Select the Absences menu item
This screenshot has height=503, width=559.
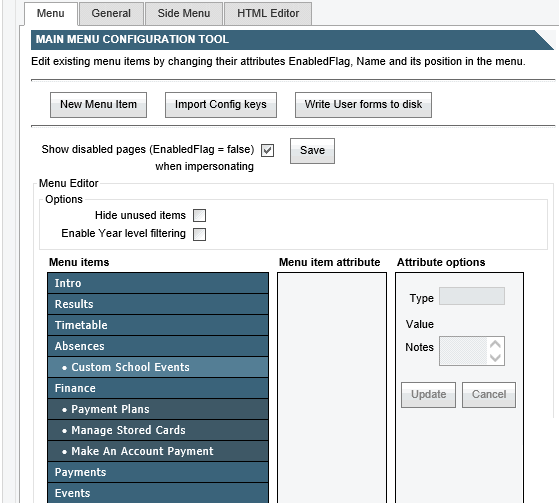[x=158, y=346]
